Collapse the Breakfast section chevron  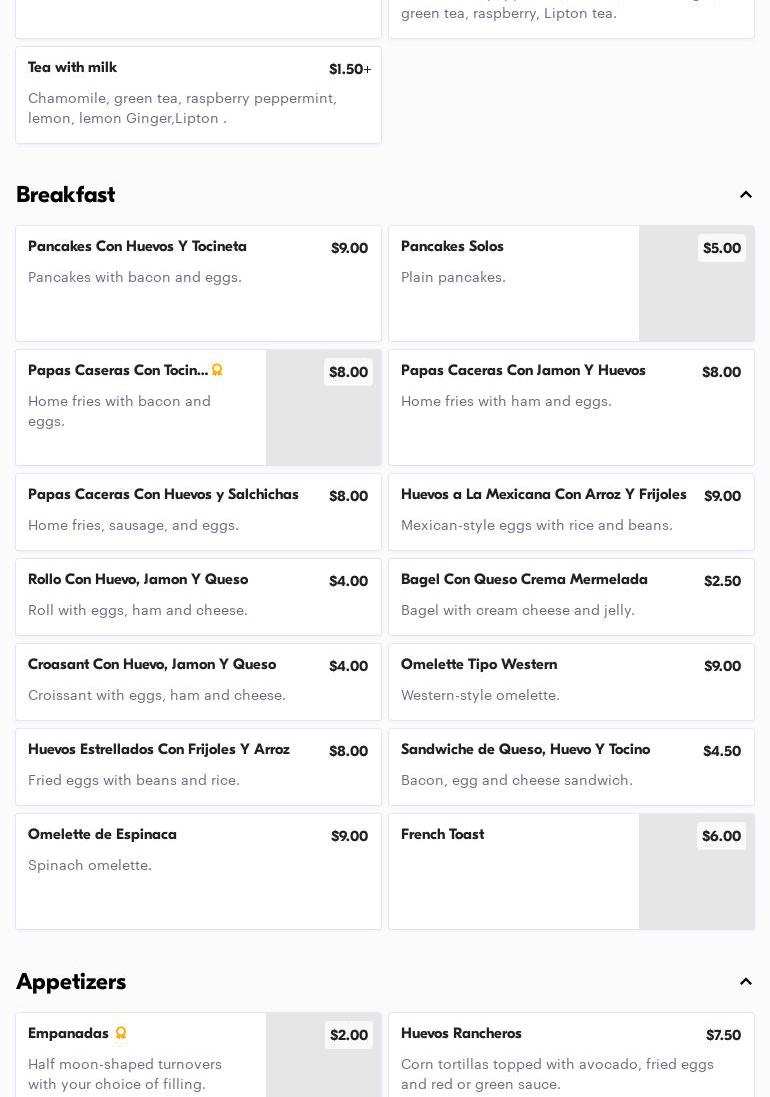(x=746, y=195)
